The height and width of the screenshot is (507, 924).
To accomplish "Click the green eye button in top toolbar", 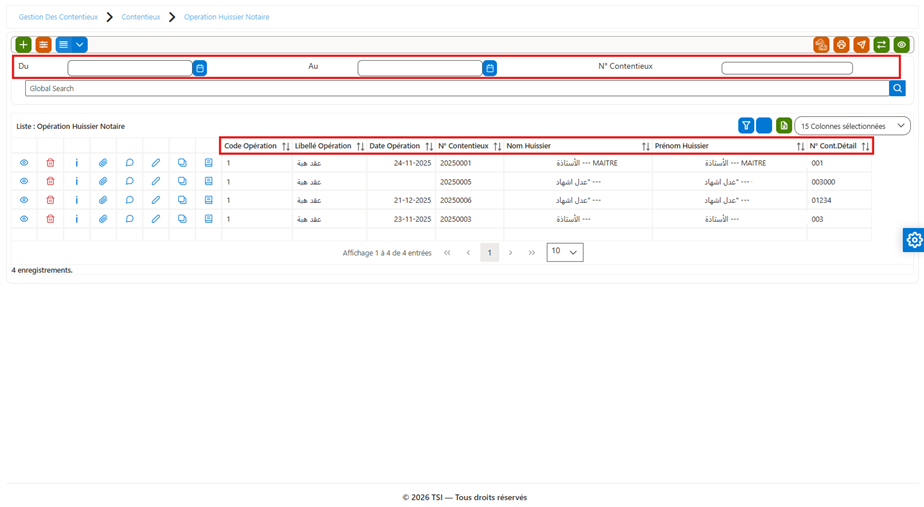I will click(x=901, y=45).
